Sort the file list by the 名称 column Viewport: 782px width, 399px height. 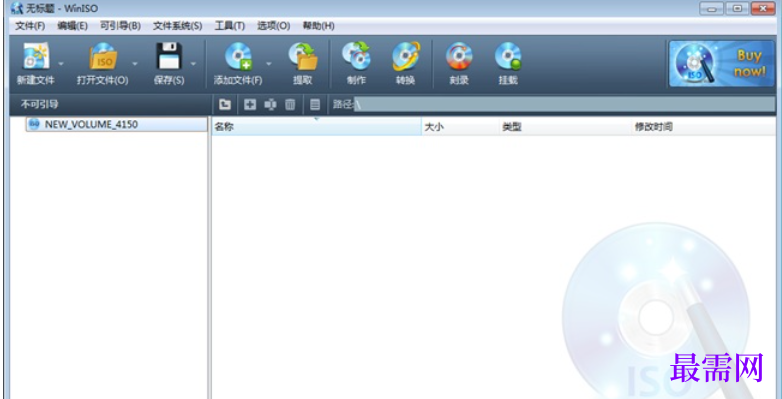click(x=317, y=127)
